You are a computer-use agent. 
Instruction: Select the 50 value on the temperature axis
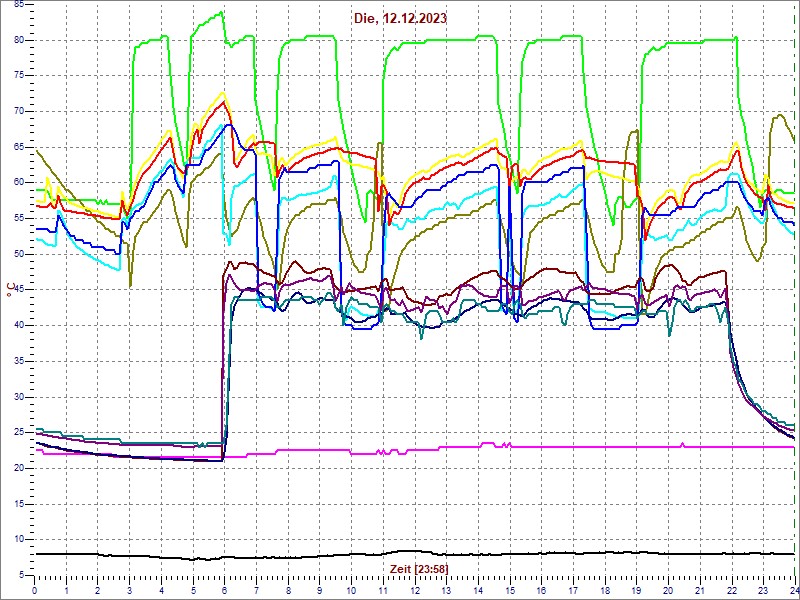click(19, 255)
